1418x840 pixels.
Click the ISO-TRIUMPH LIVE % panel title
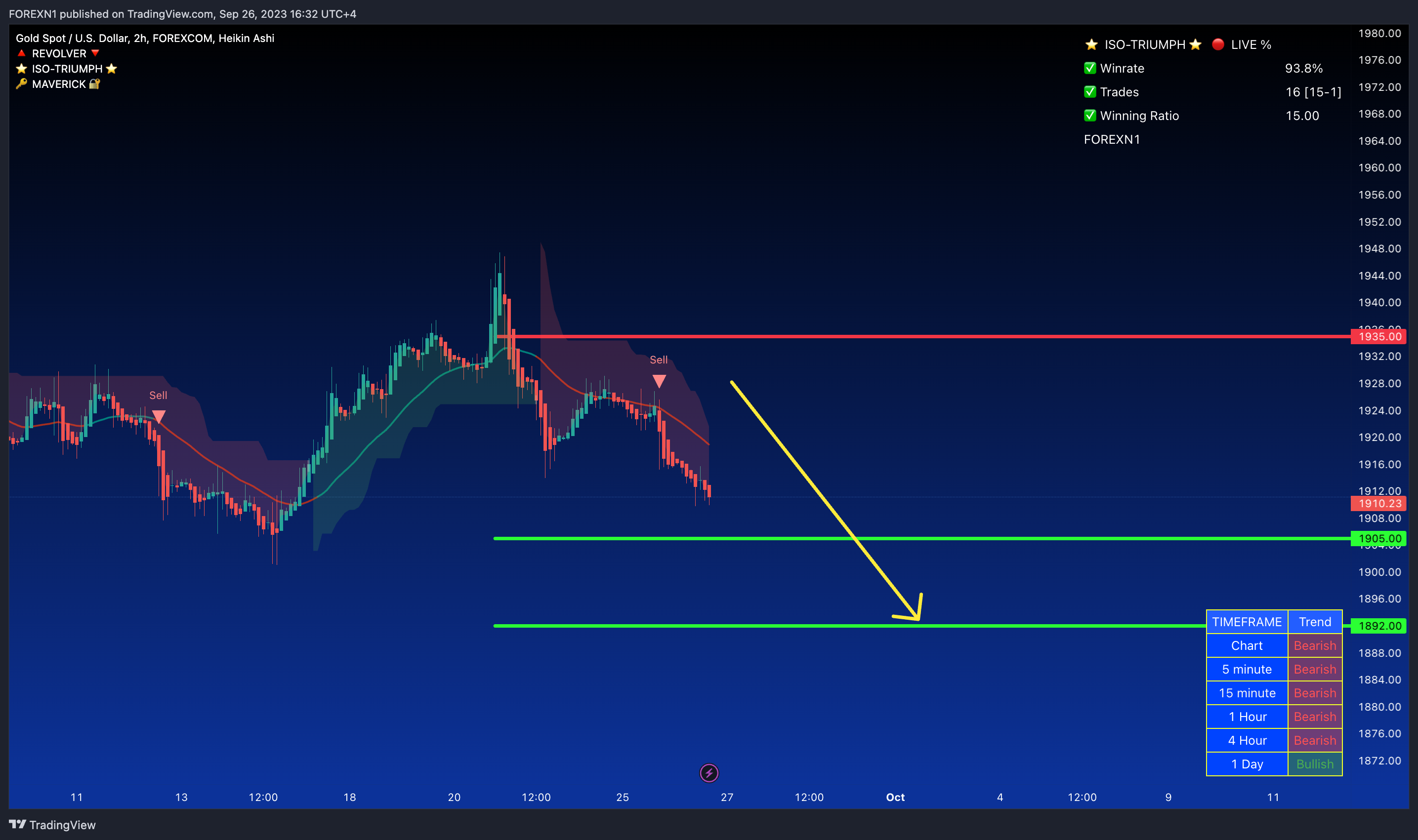(x=1178, y=44)
